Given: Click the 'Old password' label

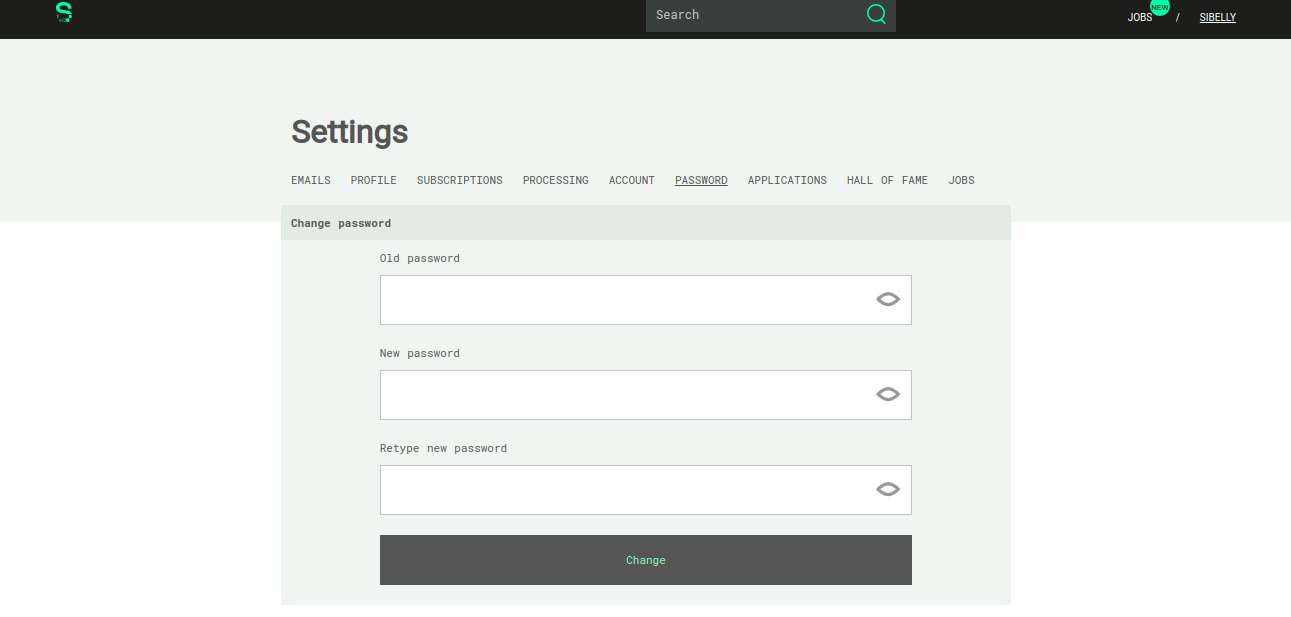Looking at the screenshot, I should [420, 258].
